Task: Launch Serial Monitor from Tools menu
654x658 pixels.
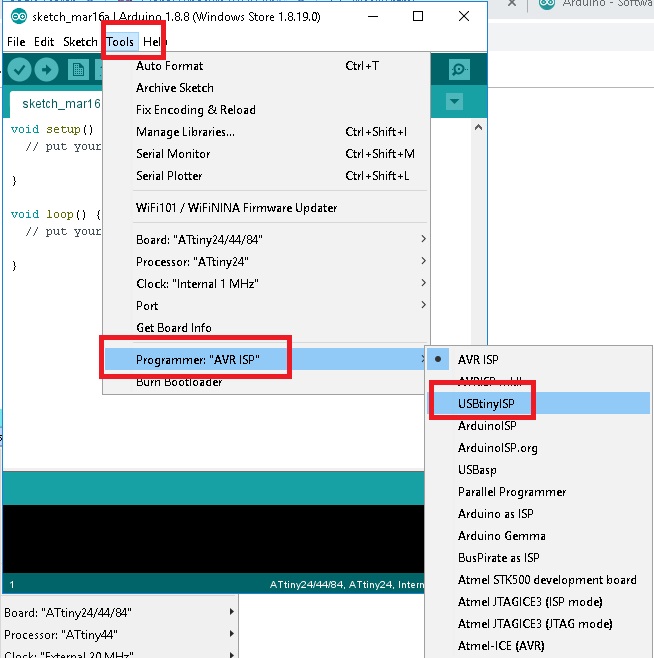Action: (266, 154)
